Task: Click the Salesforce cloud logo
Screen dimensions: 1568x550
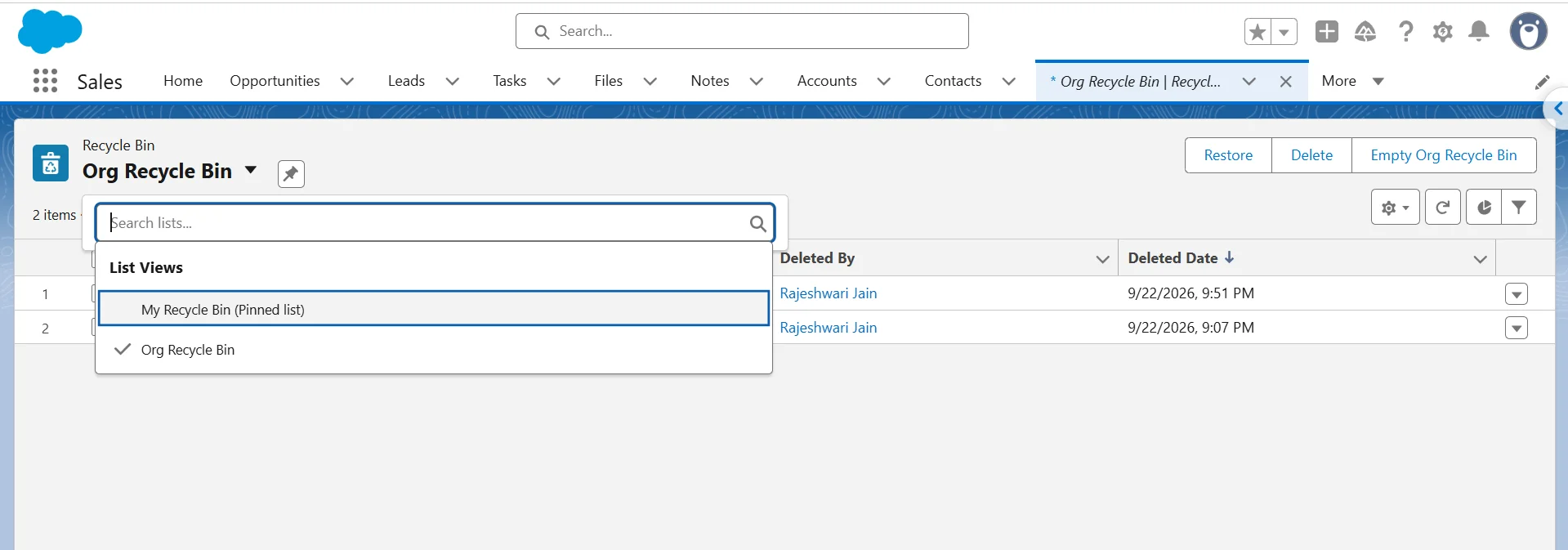Action: pos(50,31)
